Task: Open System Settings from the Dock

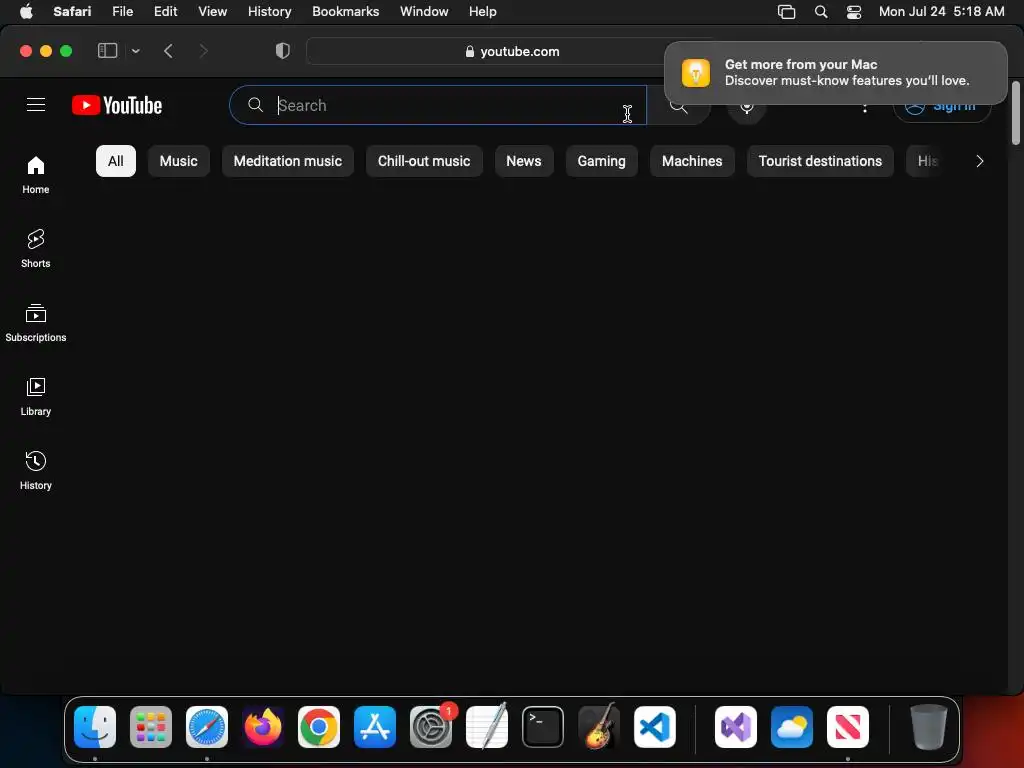Action: pos(431,726)
